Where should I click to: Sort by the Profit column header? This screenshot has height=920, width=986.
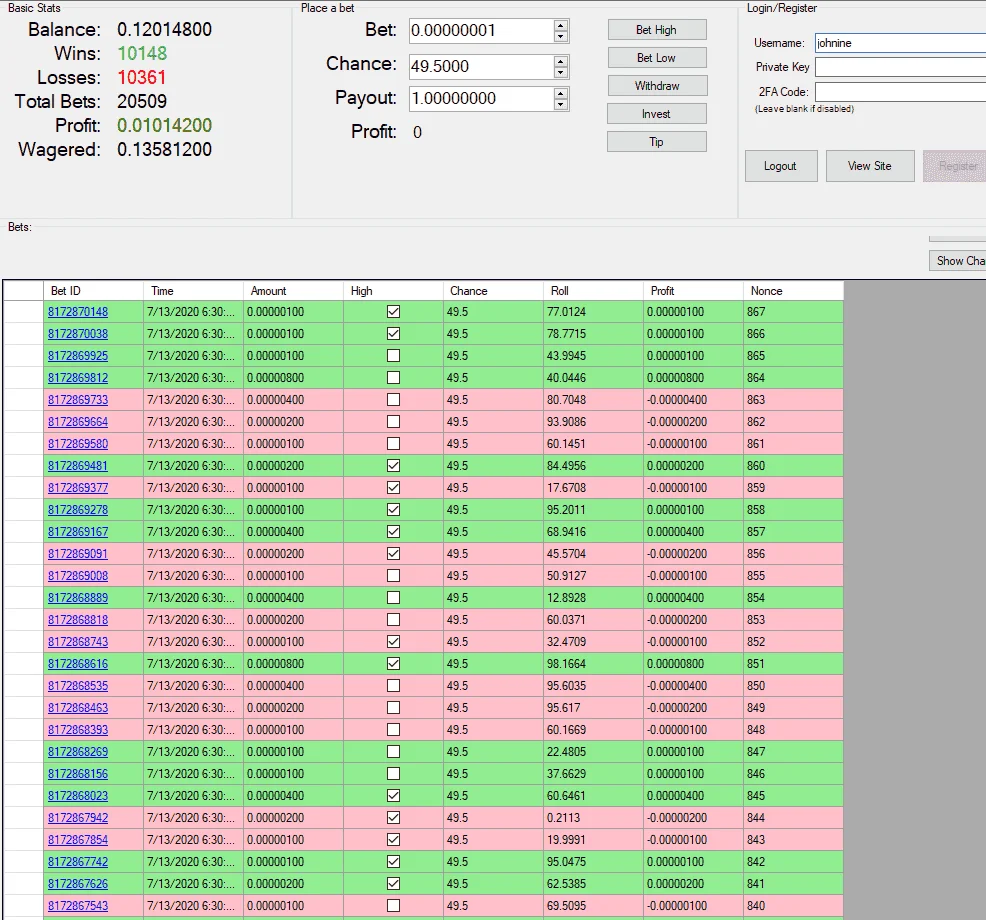coord(694,291)
